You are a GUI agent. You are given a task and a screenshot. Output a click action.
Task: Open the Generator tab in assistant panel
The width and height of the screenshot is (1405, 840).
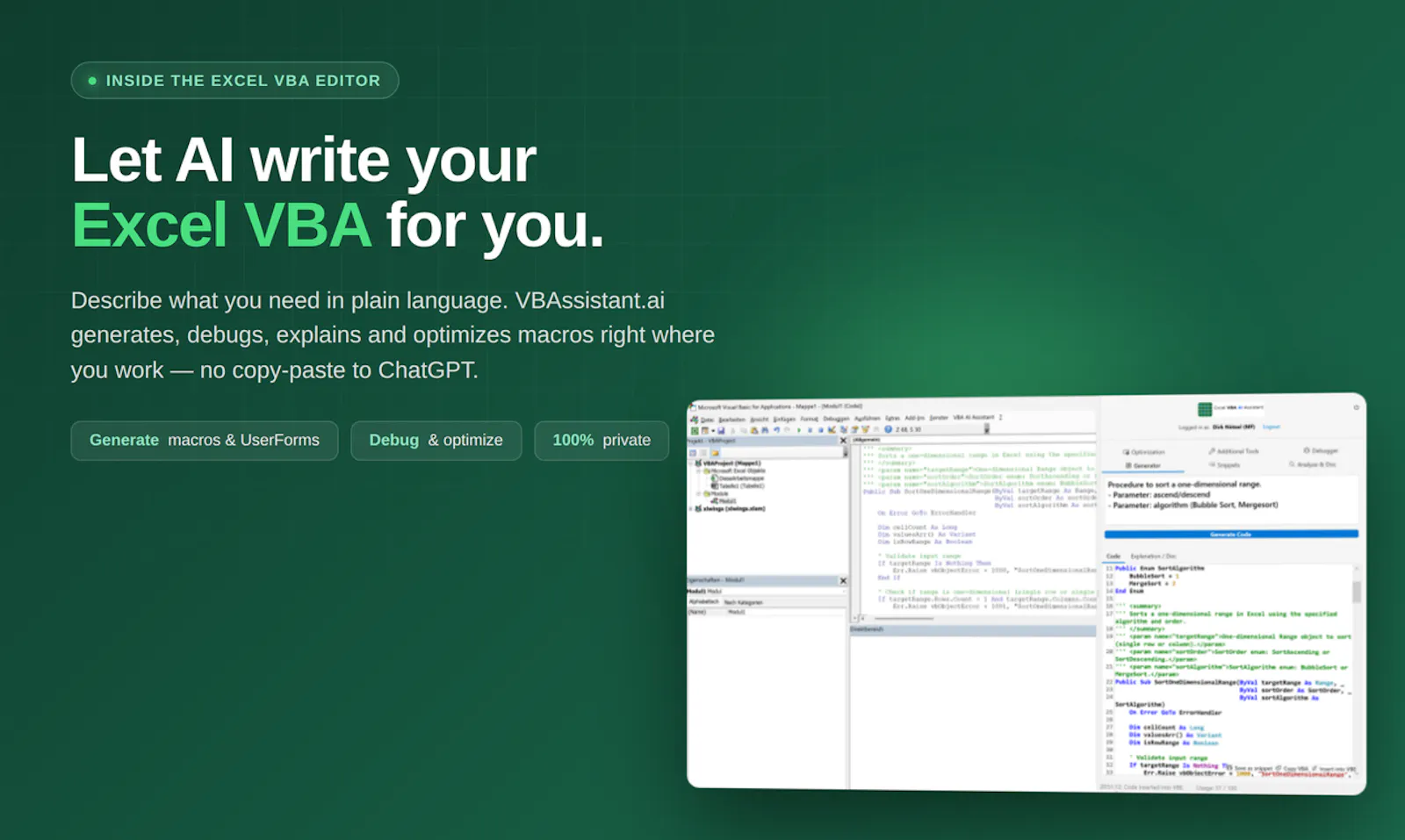(x=1143, y=465)
